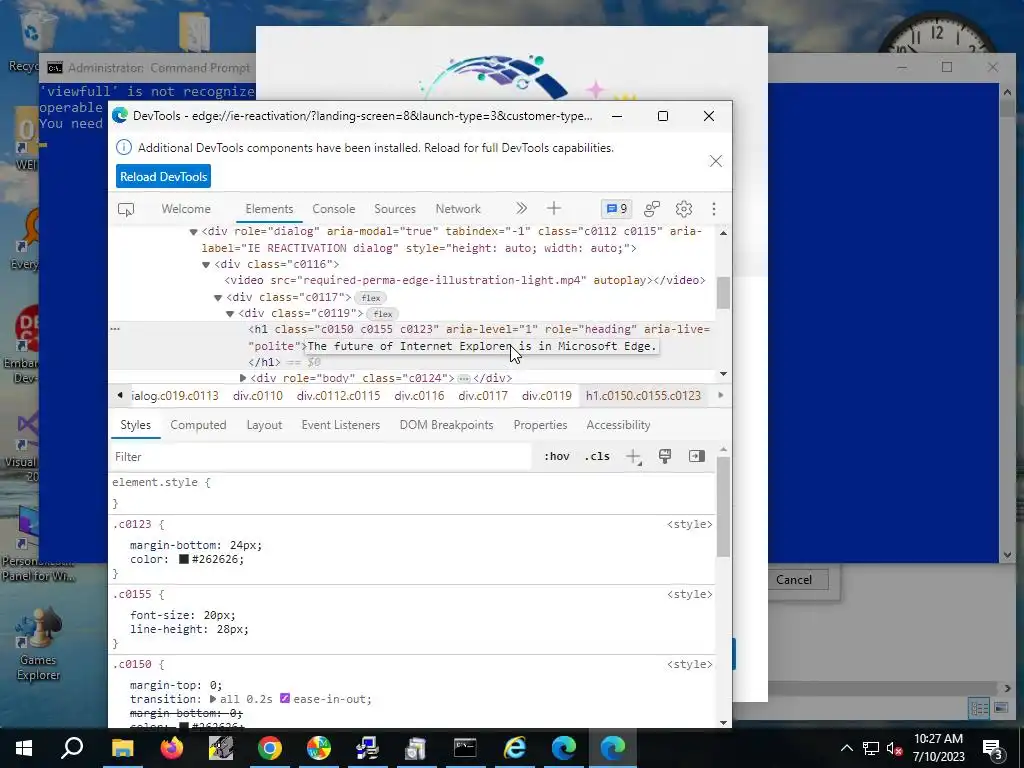
Task: Toggle computed styles sidebar icon
Action: tap(697, 456)
